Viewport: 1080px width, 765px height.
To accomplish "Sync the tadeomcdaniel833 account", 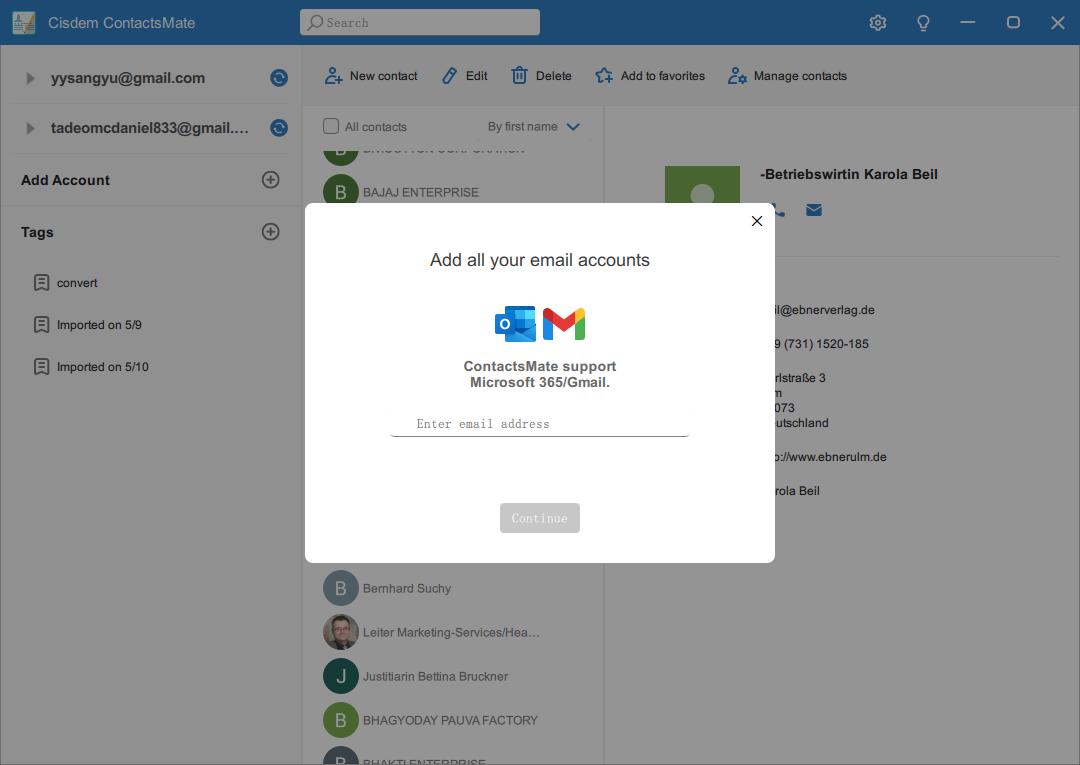I will pos(278,127).
